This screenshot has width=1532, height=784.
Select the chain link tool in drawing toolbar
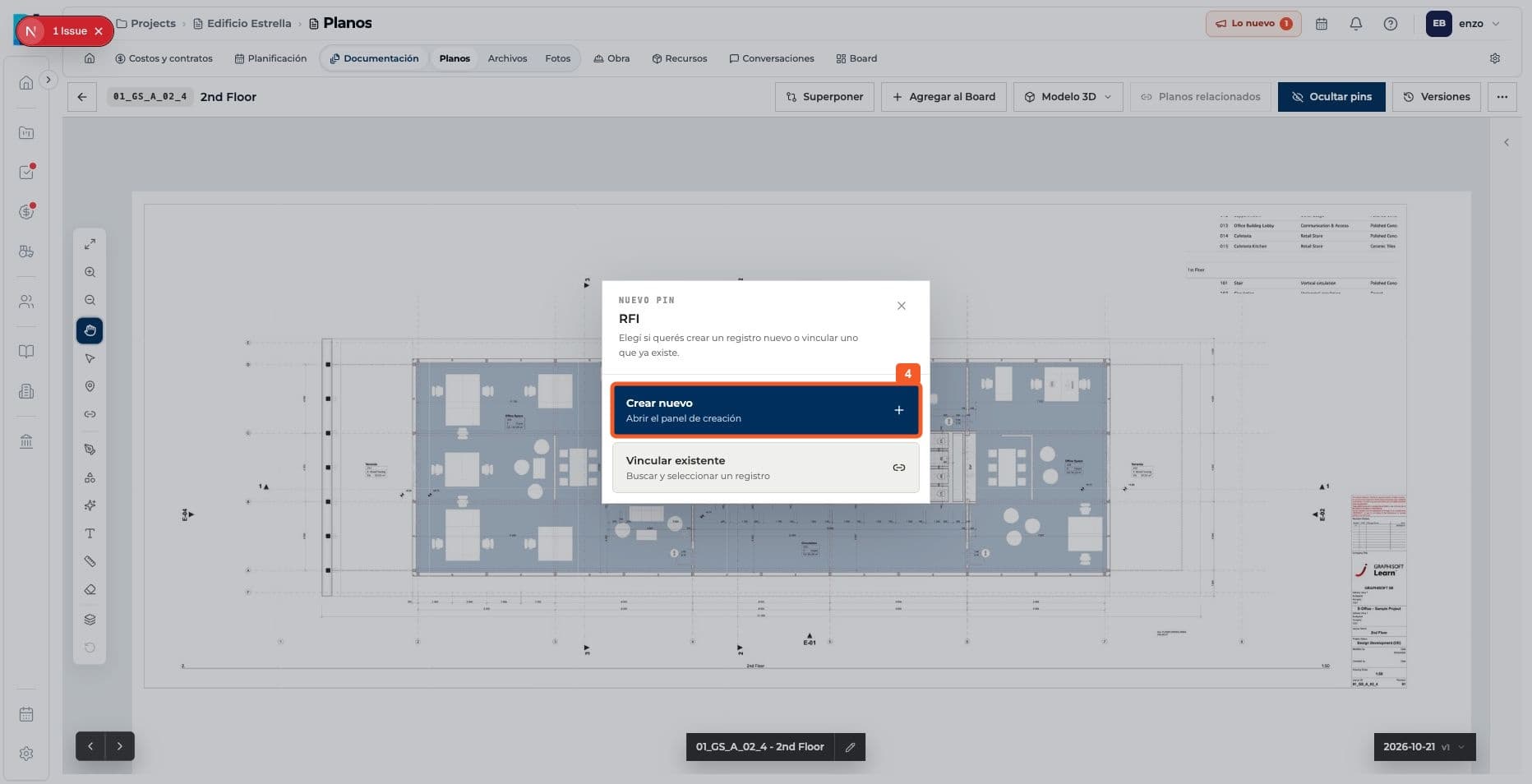coord(90,414)
